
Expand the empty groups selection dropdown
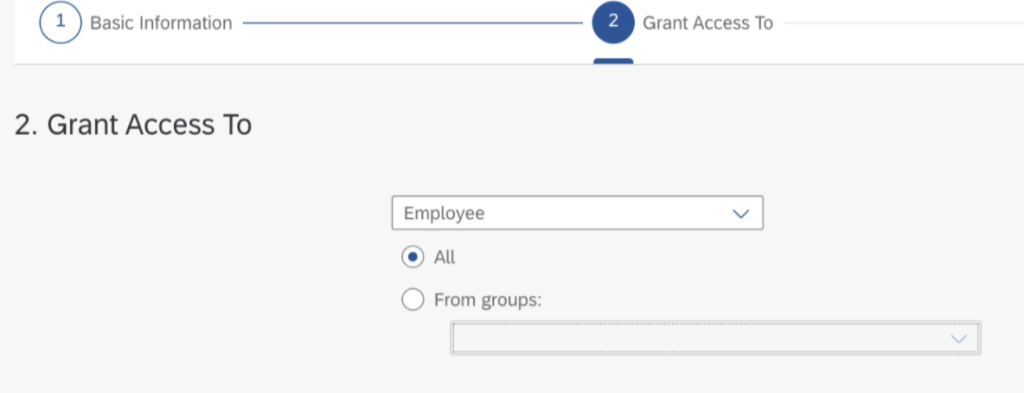715,338
